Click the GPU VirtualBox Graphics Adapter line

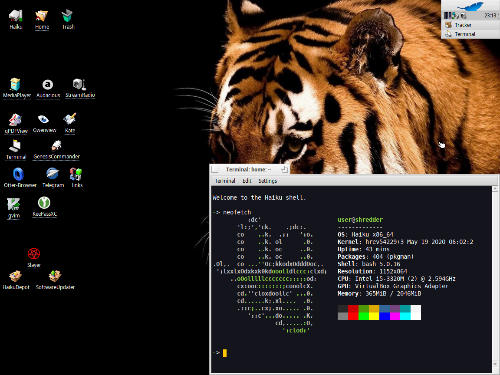(393, 286)
